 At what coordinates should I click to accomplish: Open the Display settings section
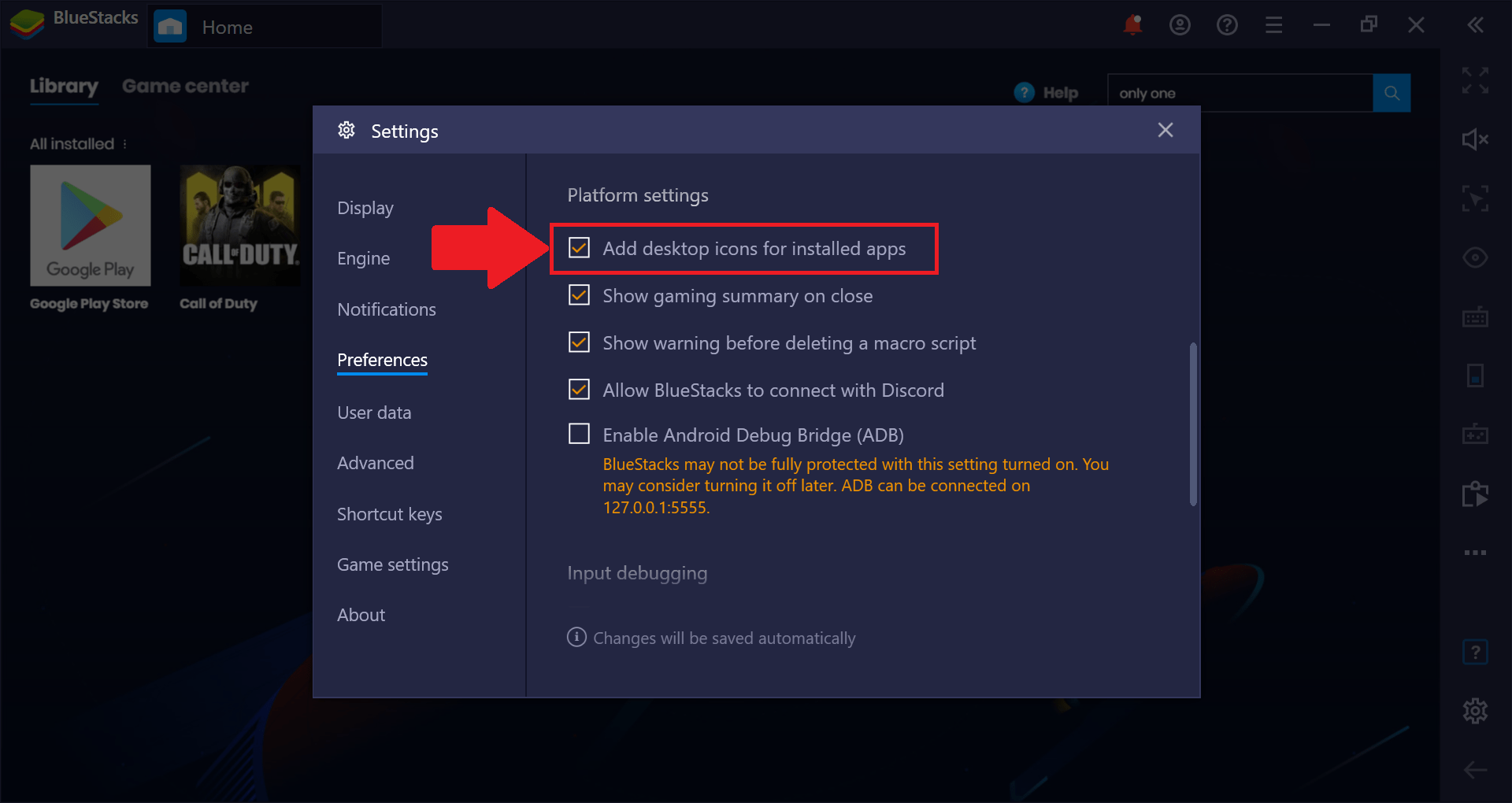tap(365, 208)
